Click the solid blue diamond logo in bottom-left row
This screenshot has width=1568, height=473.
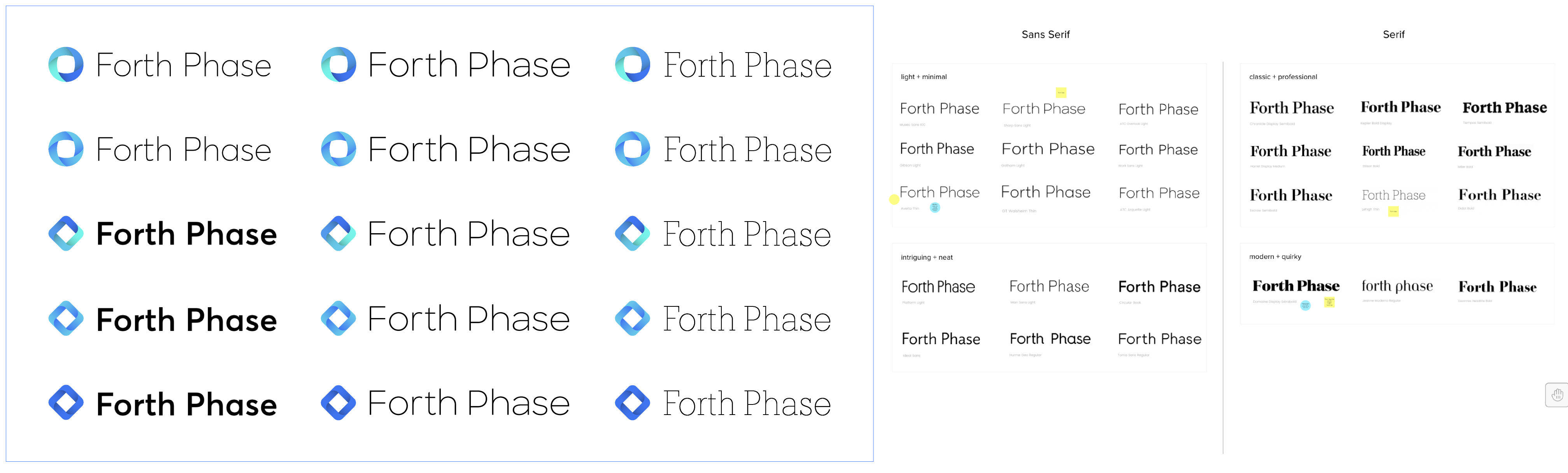click(x=66, y=403)
